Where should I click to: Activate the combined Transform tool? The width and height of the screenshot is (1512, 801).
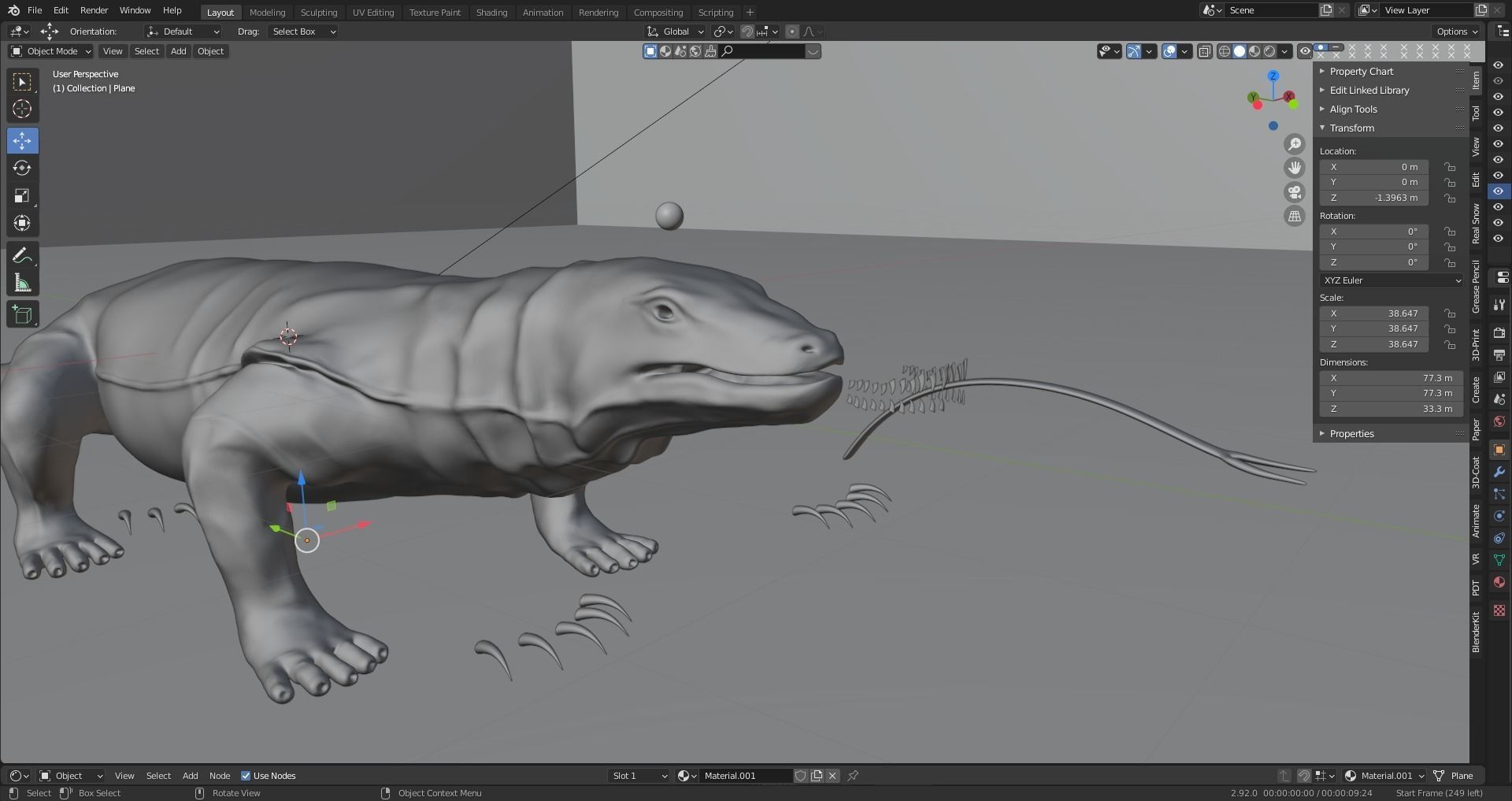pos(22,224)
